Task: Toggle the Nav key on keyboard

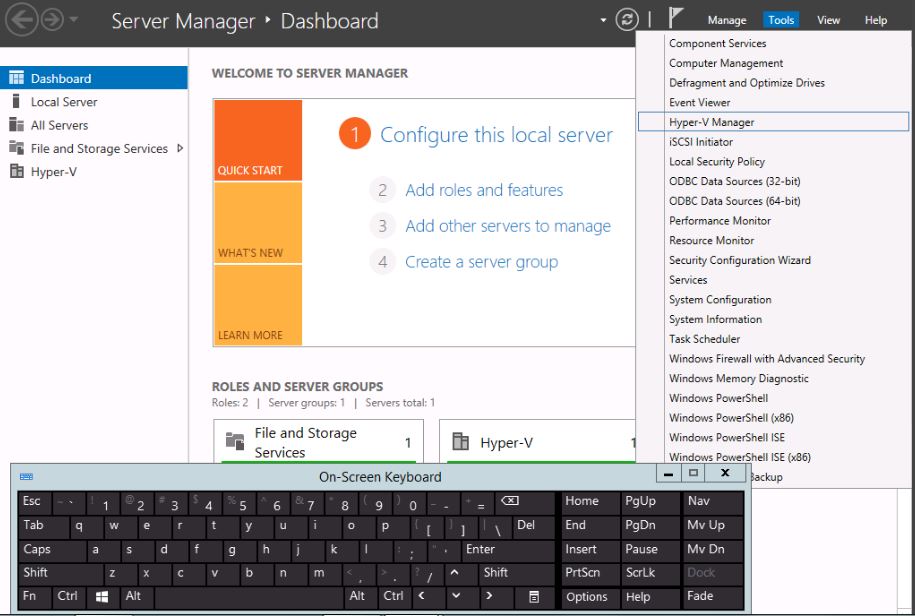Action: pyautogui.click(x=713, y=502)
